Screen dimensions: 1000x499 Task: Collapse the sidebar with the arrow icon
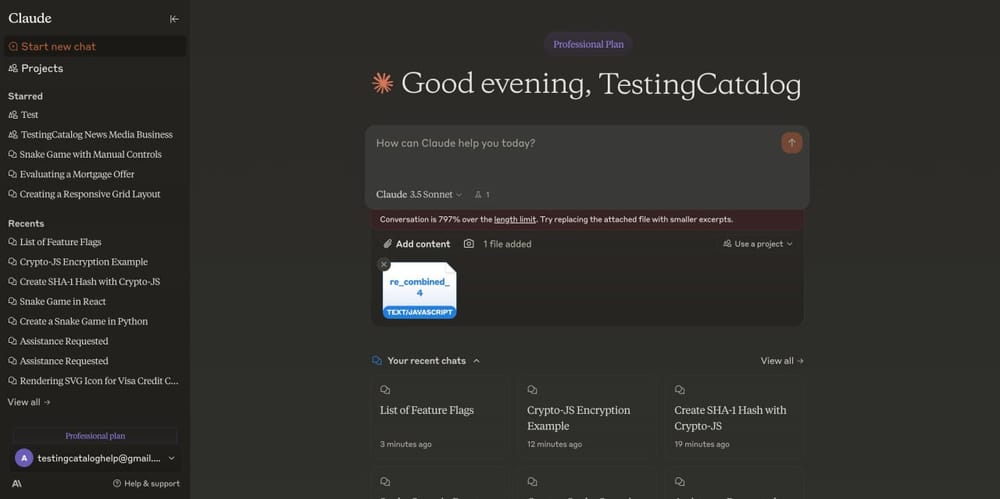coord(174,19)
